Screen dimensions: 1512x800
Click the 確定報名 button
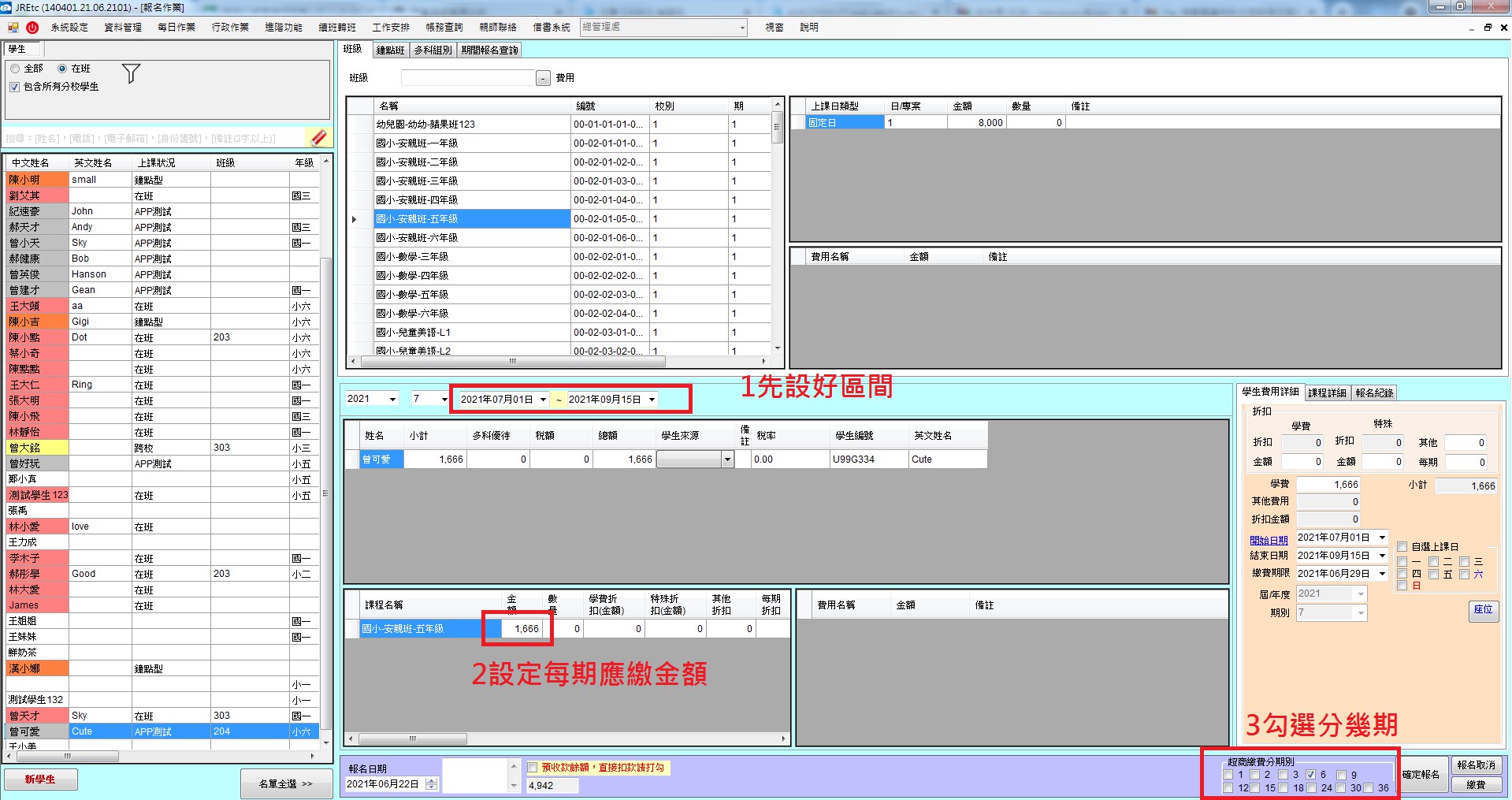(x=1421, y=775)
